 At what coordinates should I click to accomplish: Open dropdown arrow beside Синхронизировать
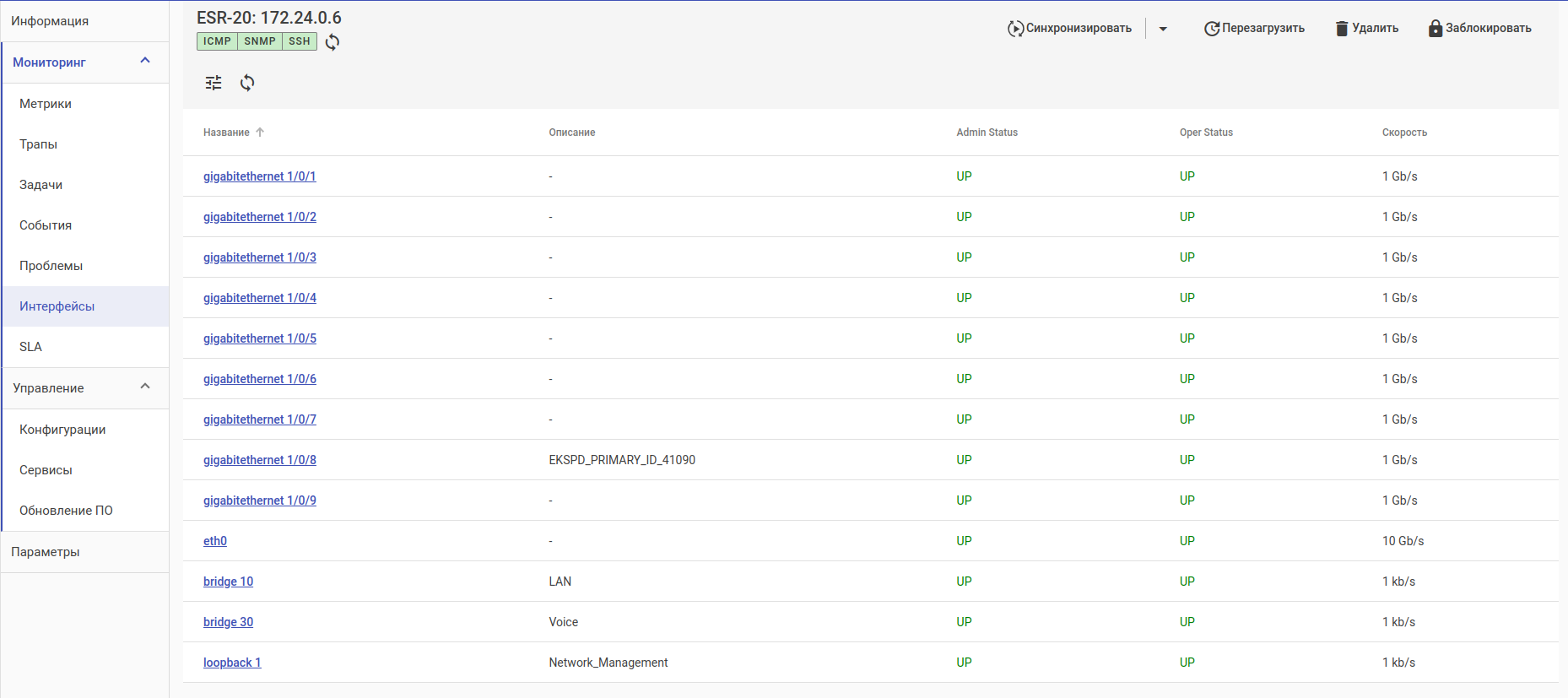point(1163,29)
